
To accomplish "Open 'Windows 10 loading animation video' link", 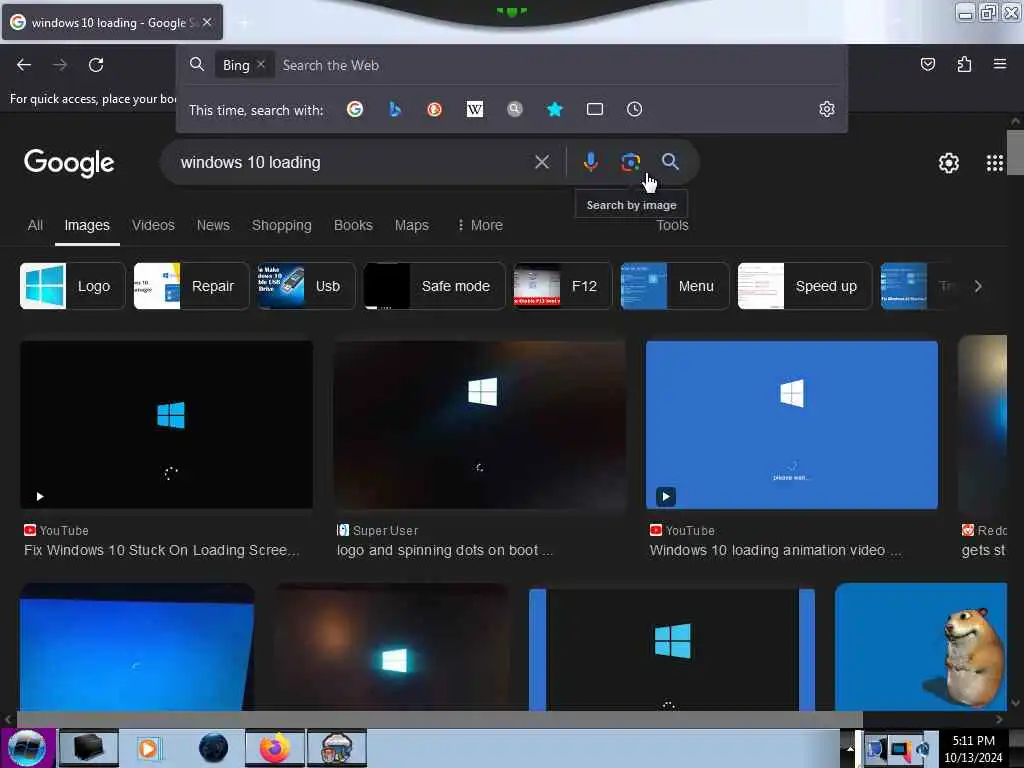I will (775, 551).
